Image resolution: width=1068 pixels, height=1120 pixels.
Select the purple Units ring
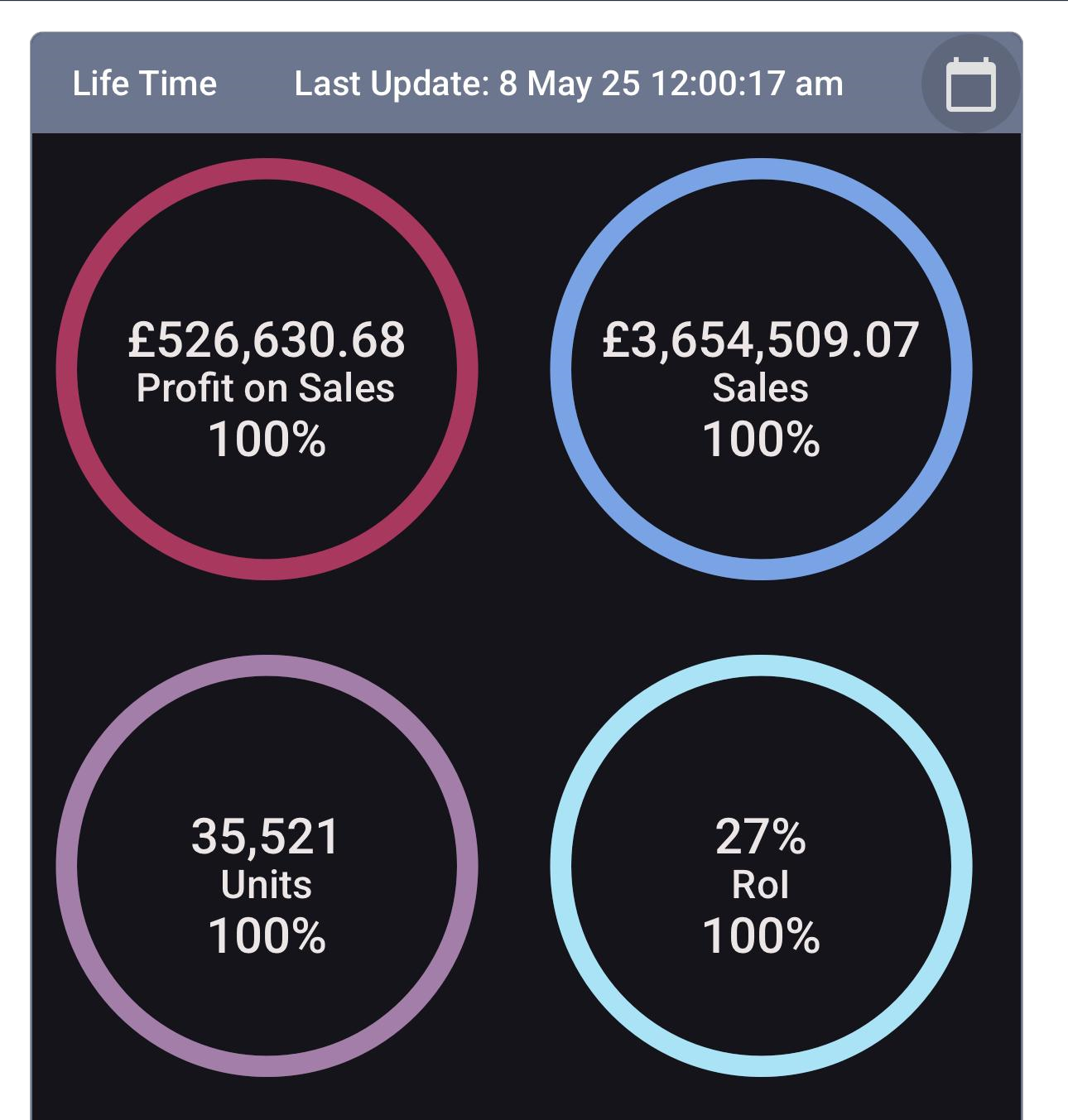point(267,866)
